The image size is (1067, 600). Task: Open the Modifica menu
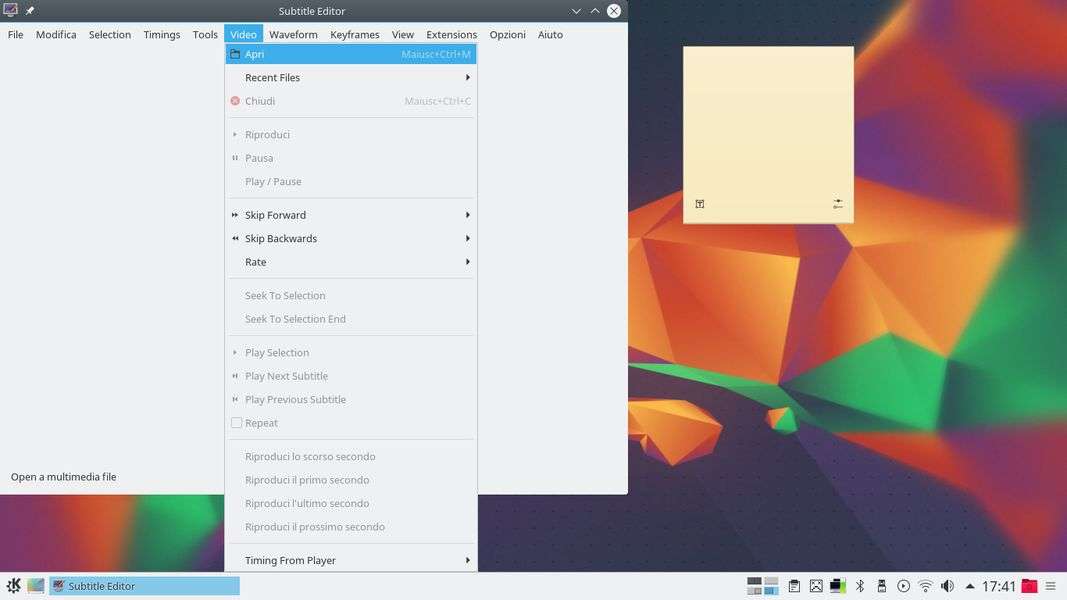tap(56, 34)
